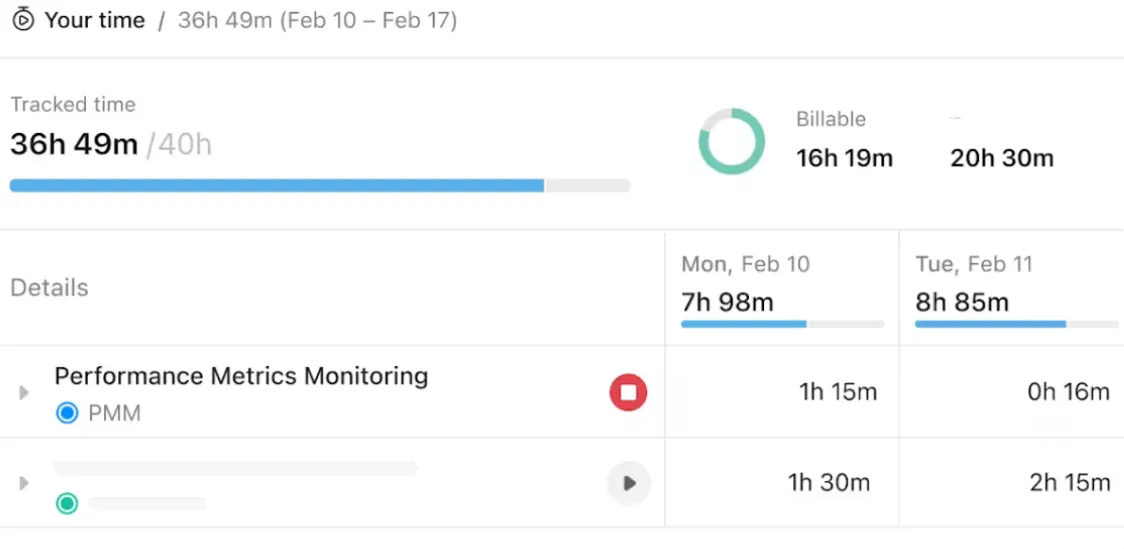
Task: Expand the second task row arrow
Action: [x=24, y=483]
